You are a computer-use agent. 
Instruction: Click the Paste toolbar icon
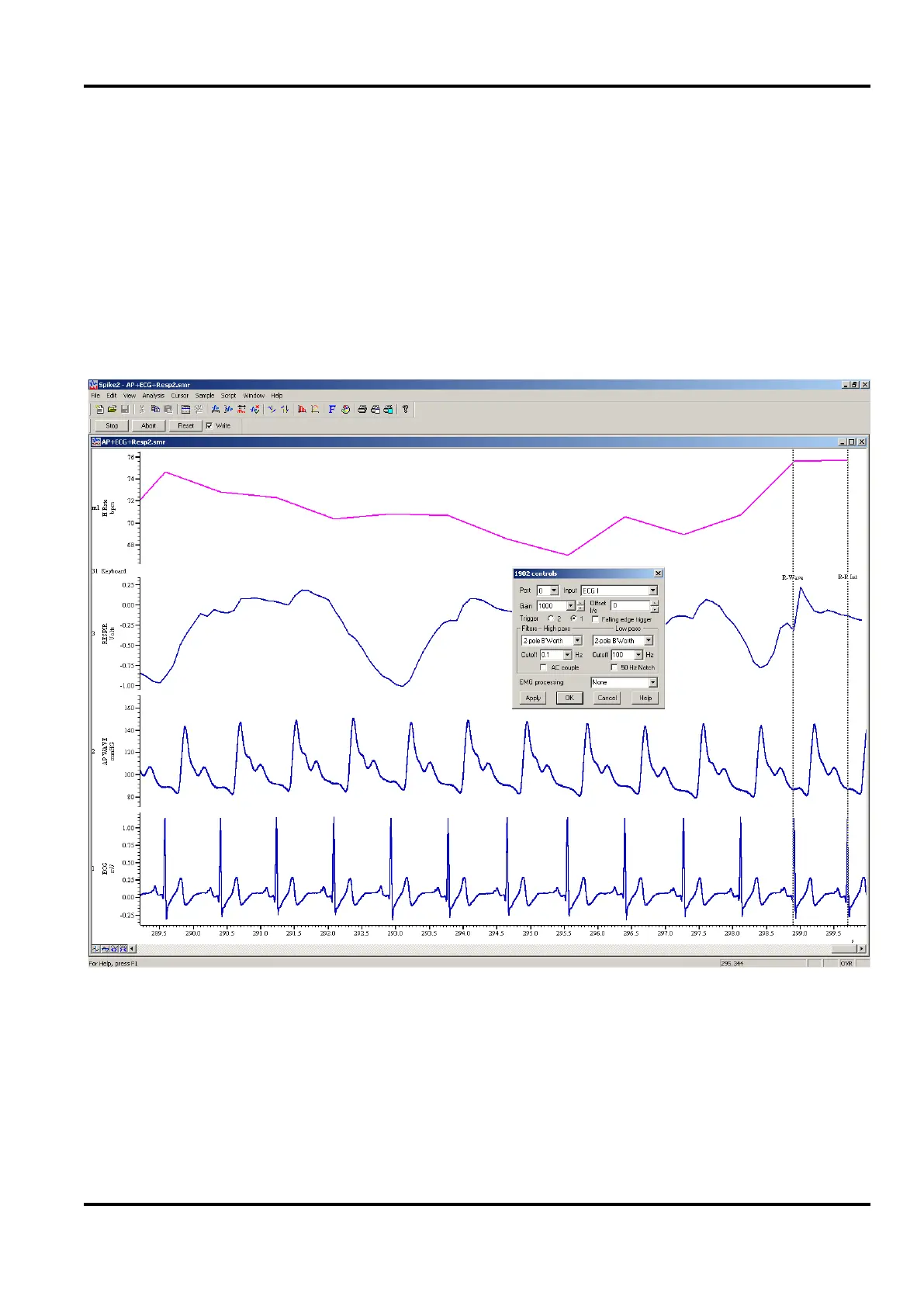[168, 409]
